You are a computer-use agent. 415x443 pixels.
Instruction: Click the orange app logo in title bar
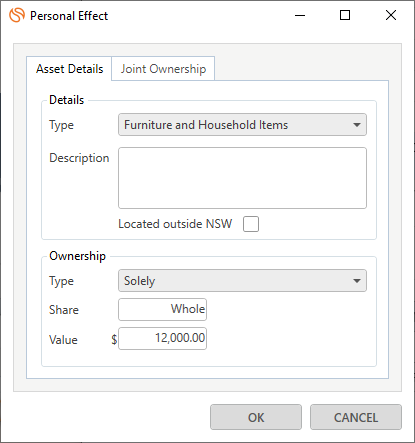pos(17,15)
